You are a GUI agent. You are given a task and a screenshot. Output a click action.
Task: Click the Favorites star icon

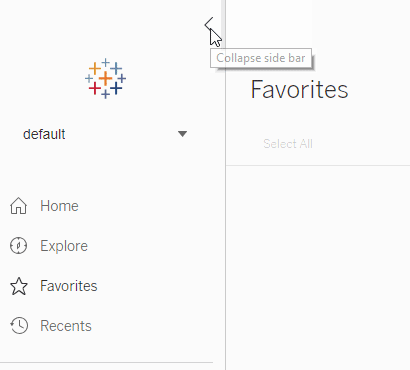[x=19, y=286]
